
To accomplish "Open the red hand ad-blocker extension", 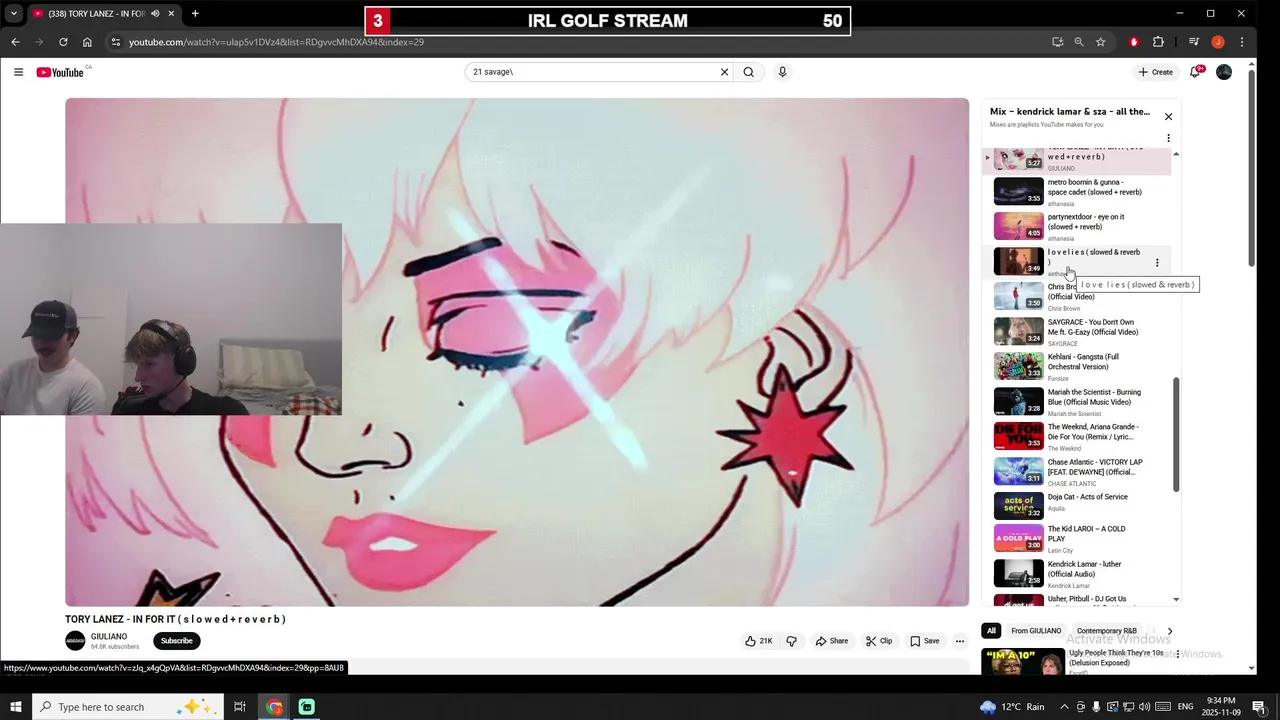I will point(1133,42).
